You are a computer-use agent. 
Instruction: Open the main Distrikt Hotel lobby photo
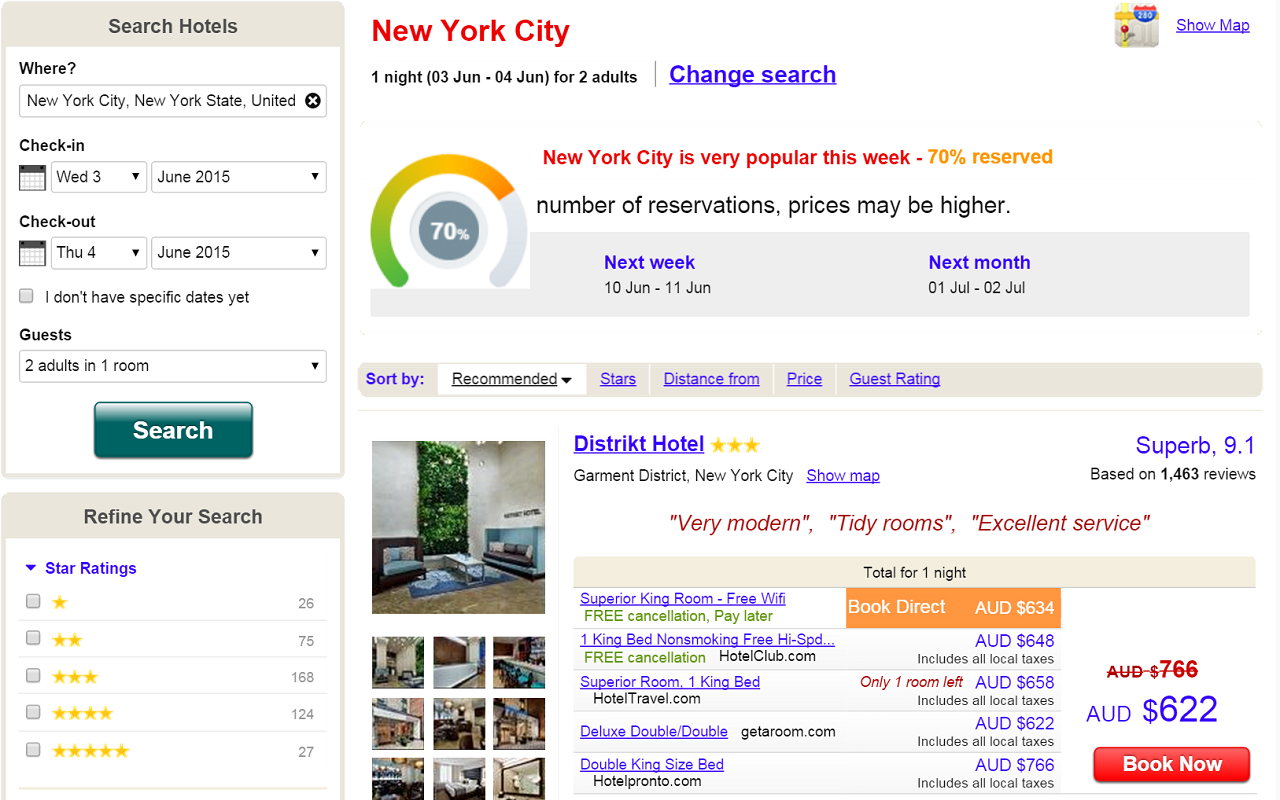click(458, 527)
